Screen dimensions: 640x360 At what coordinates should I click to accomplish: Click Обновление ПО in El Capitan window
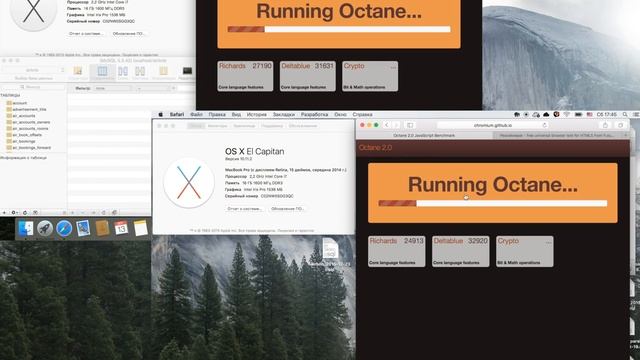[x=288, y=209]
